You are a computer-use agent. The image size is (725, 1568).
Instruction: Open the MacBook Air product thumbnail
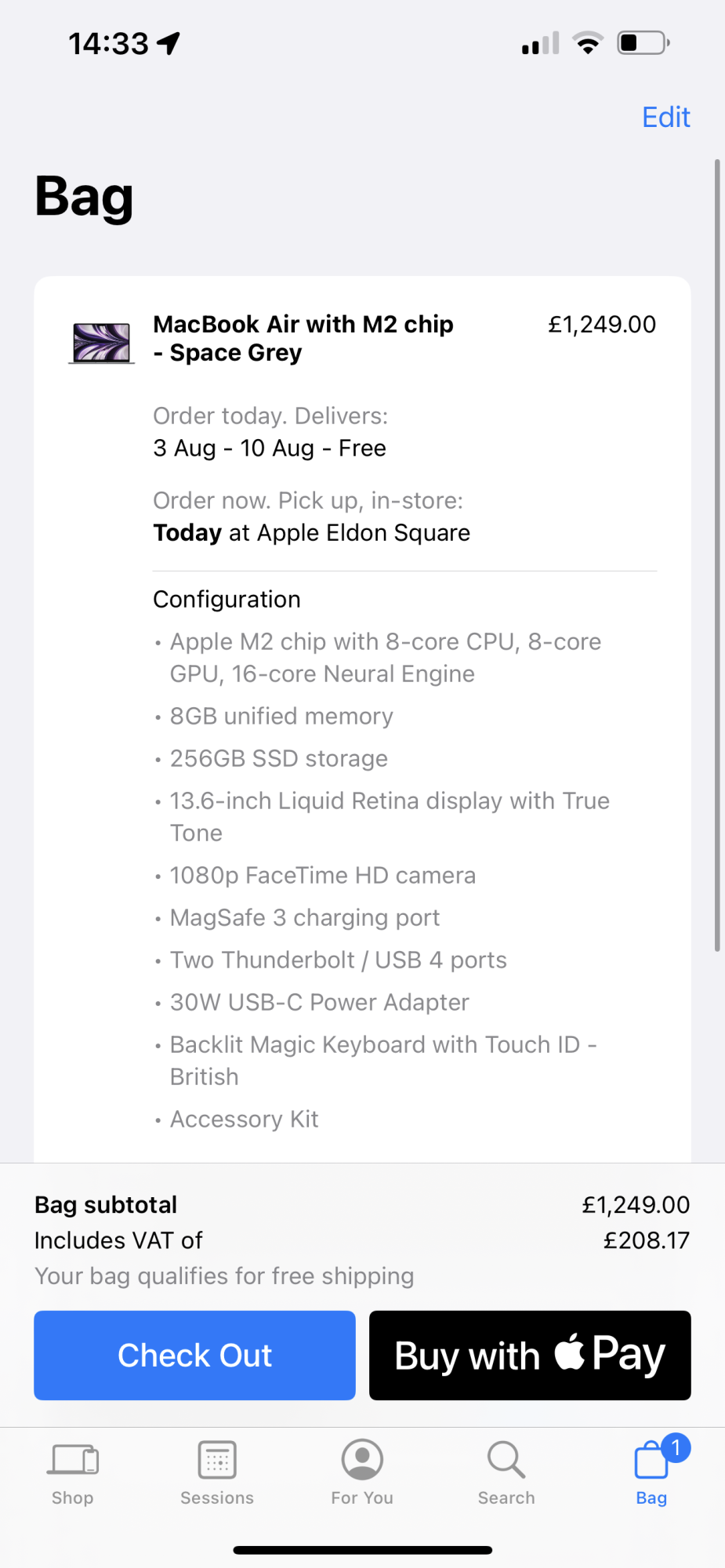coord(101,343)
